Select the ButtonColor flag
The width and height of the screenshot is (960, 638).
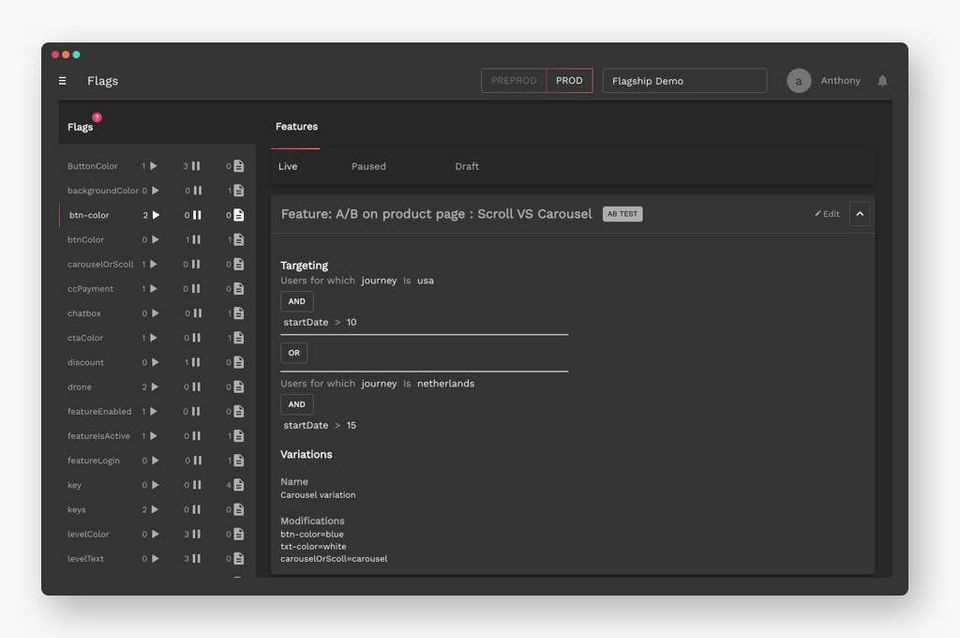tap(92, 166)
